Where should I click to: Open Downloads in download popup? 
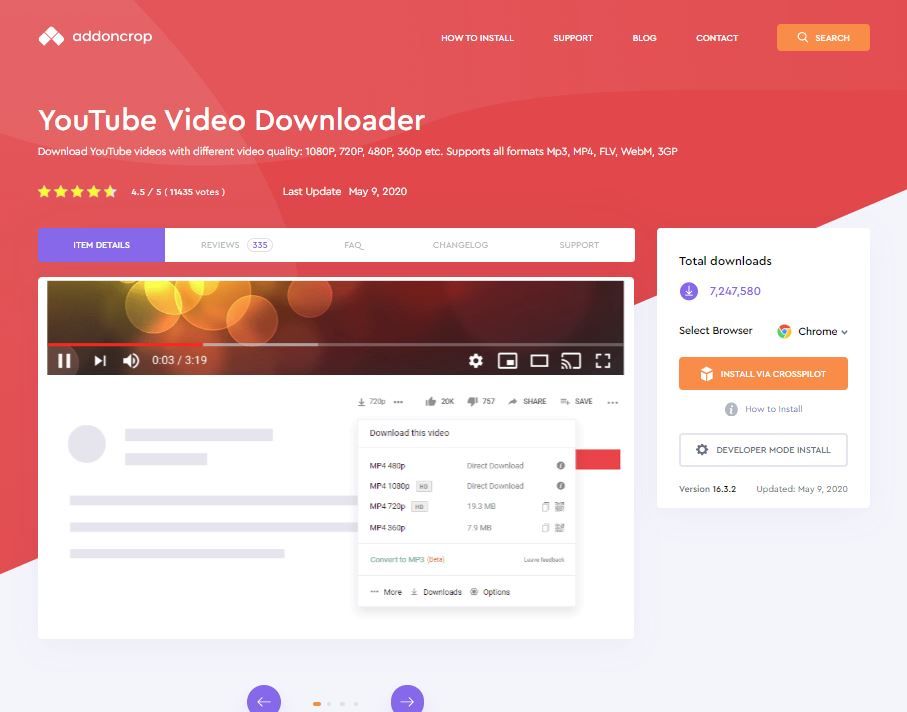(436, 592)
